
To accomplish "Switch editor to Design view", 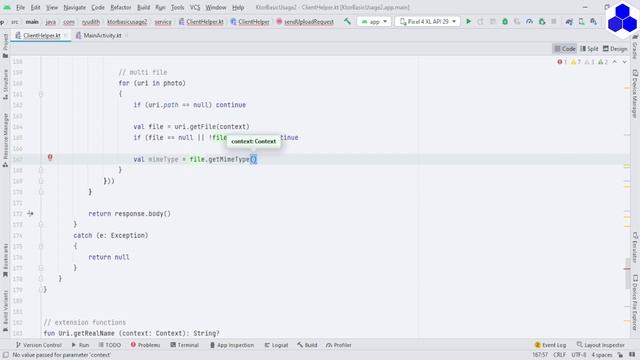I will 615,49.
